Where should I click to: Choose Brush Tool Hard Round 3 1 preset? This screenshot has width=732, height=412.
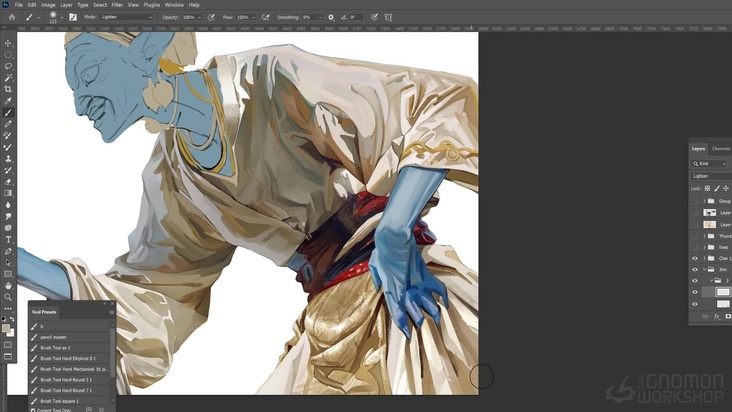tap(70, 380)
